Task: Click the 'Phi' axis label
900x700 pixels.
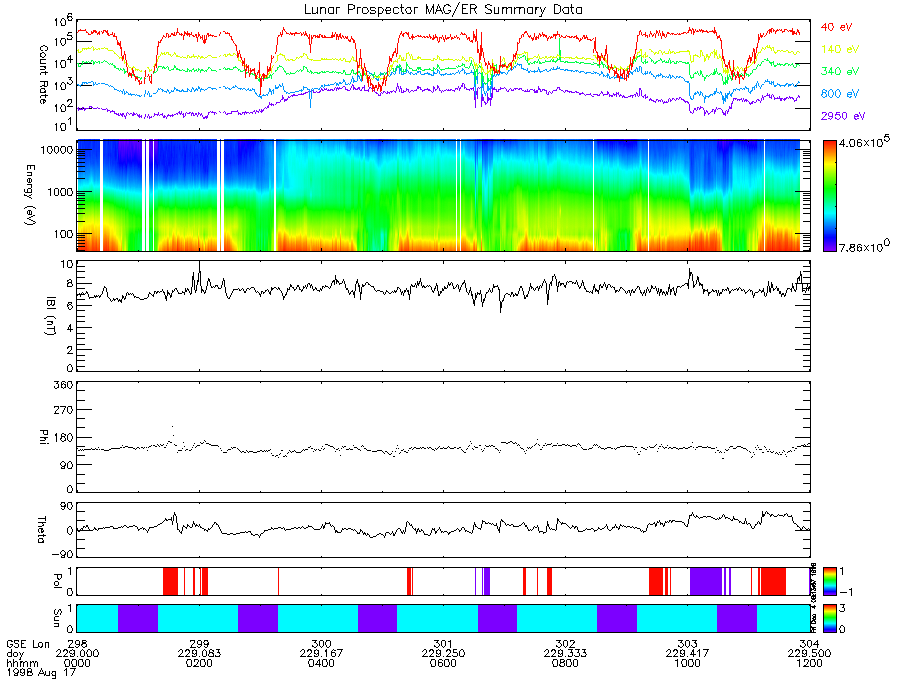Action: 43,437
